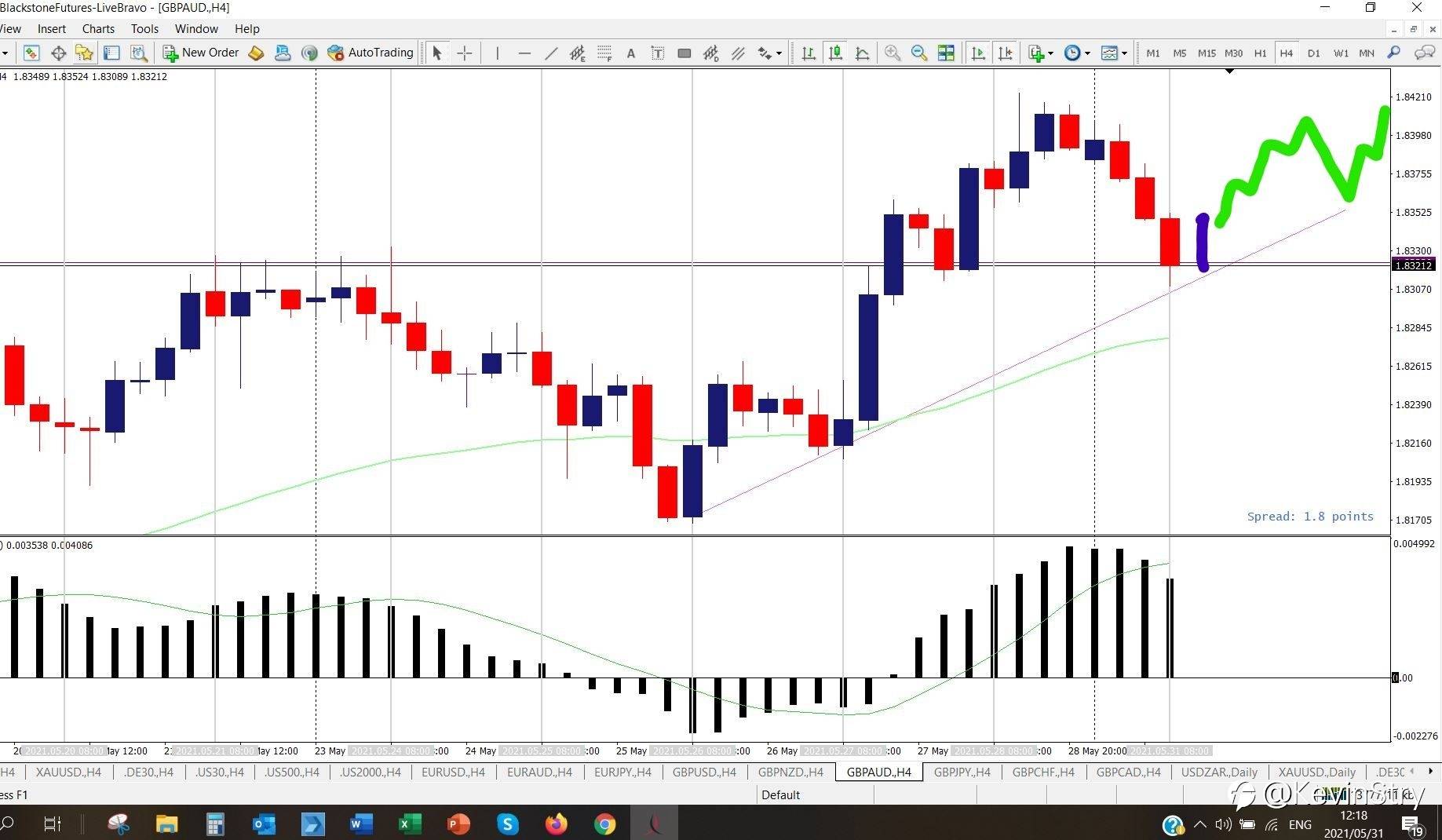
Task: Switch timeframe to M1
Action: coord(1153,53)
